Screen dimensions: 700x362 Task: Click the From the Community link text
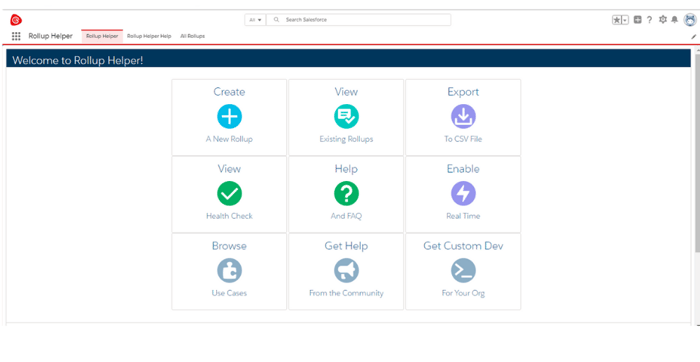pyautogui.click(x=346, y=293)
